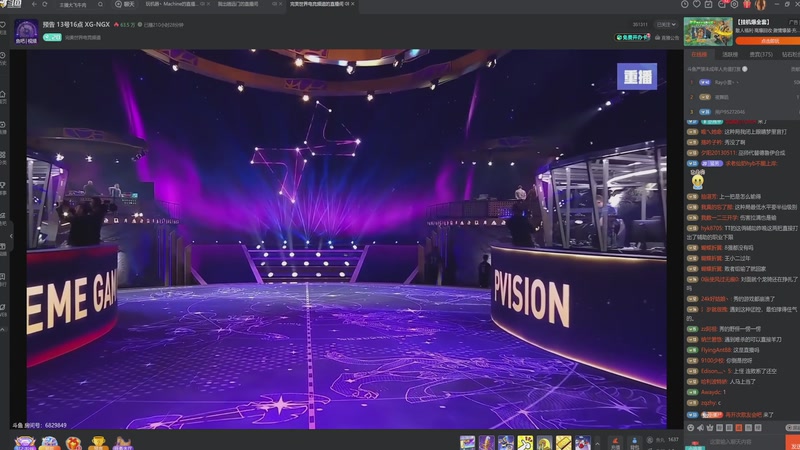This screenshot has width=800, height=450.
Task: Click the 免费开办卡 green button
Action: click(633, 37)
